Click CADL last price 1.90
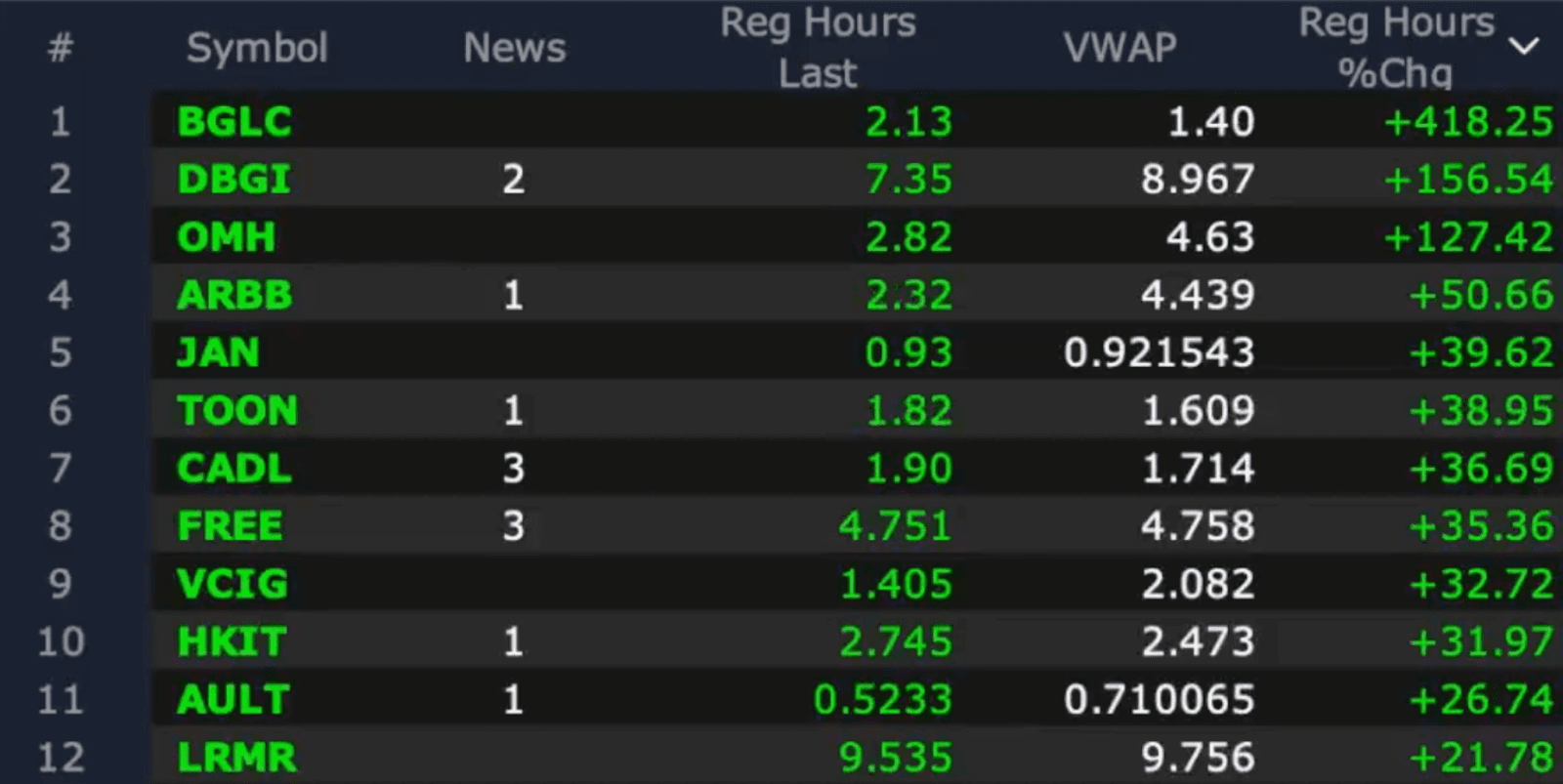The width and height of the screenshot is (1563, 784). (x=908, y=468)
